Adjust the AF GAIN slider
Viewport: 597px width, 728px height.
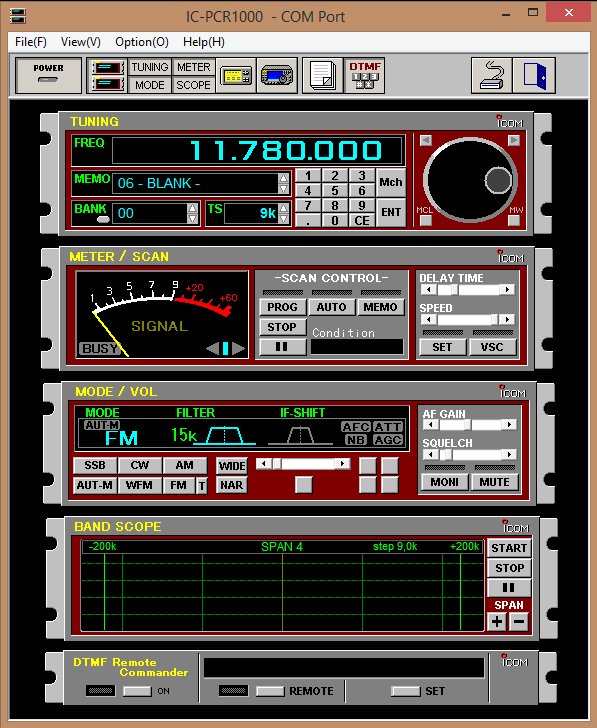pyautogui.click(x=469, y=424)
